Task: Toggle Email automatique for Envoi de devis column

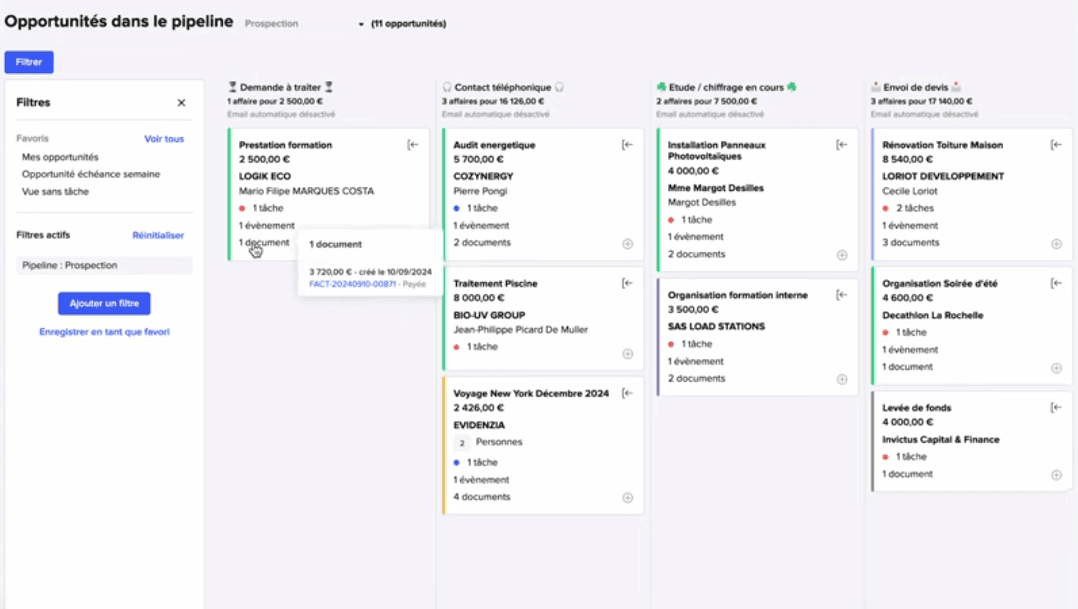Action: [926, 114]
